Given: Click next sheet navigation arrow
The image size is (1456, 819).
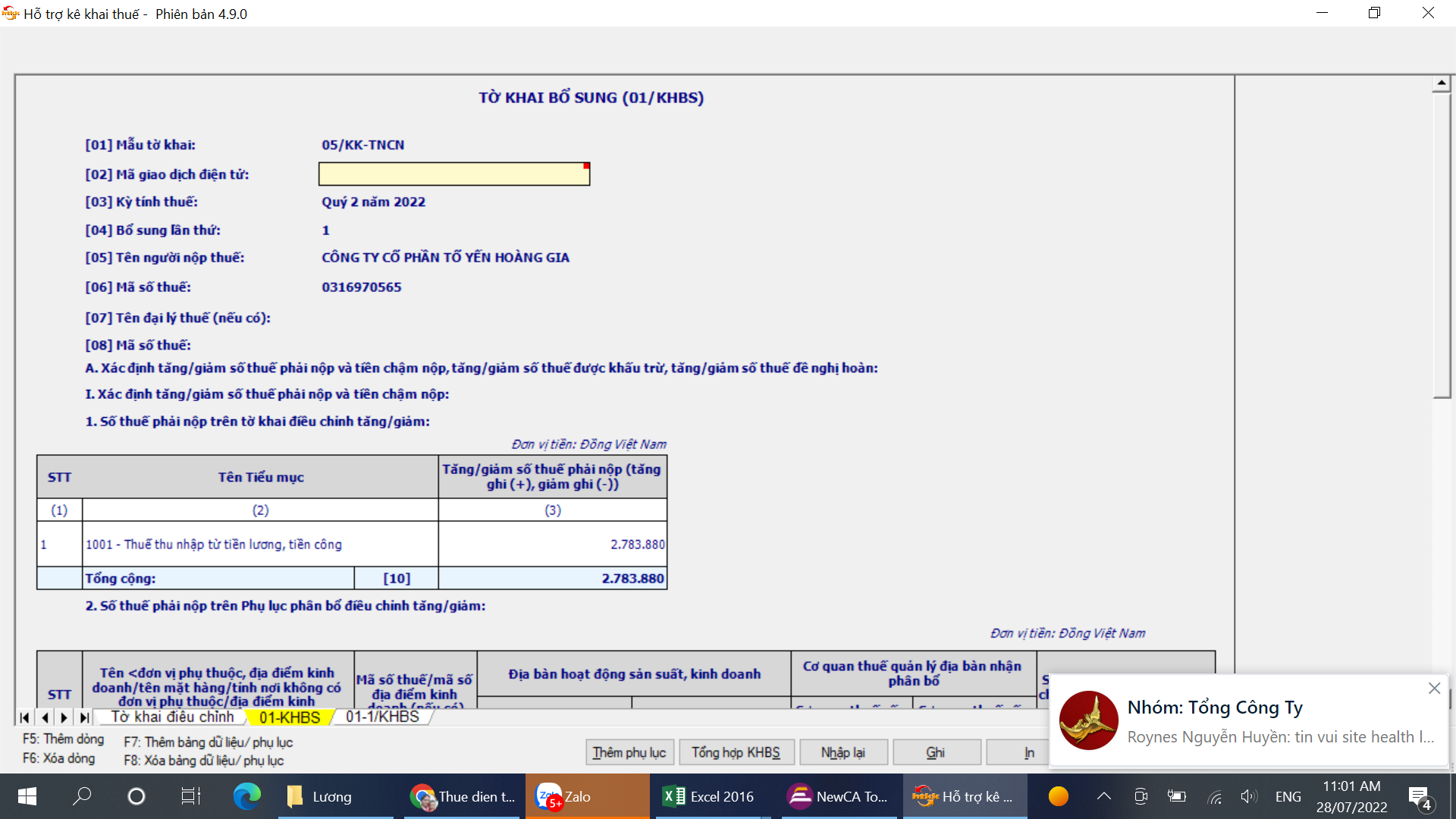Looking at the screenshot, I should click(x=64, y=717).
